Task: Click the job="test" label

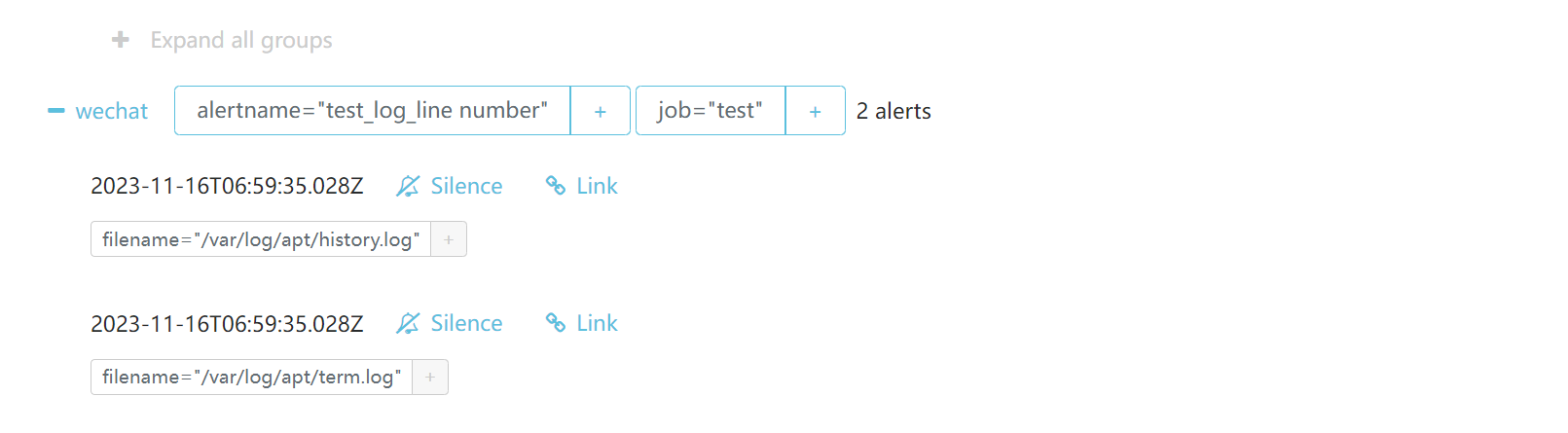Action: click(710, 111)
